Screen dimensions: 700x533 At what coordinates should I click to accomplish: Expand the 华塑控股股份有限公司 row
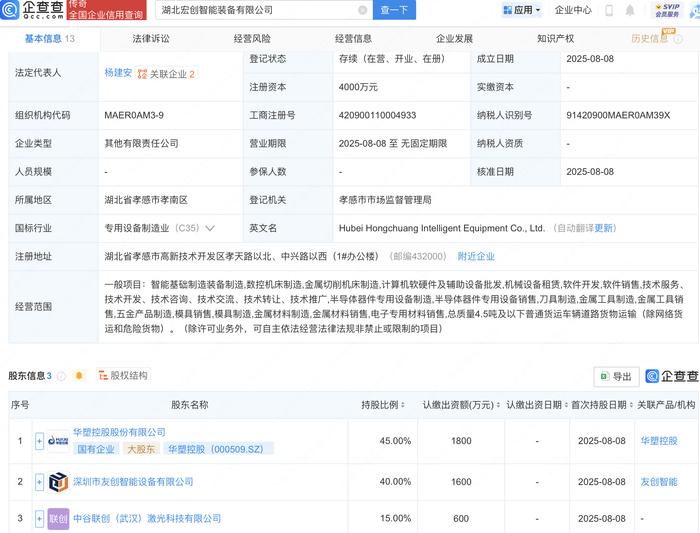coord(39,441)
